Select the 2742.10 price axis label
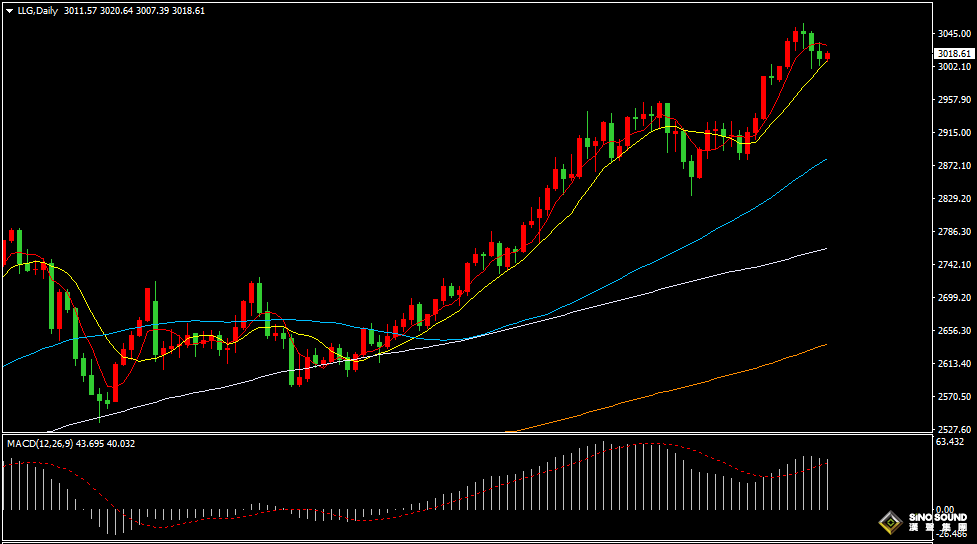The height and width of the screenshot is (544, 977). pos(954,265)
